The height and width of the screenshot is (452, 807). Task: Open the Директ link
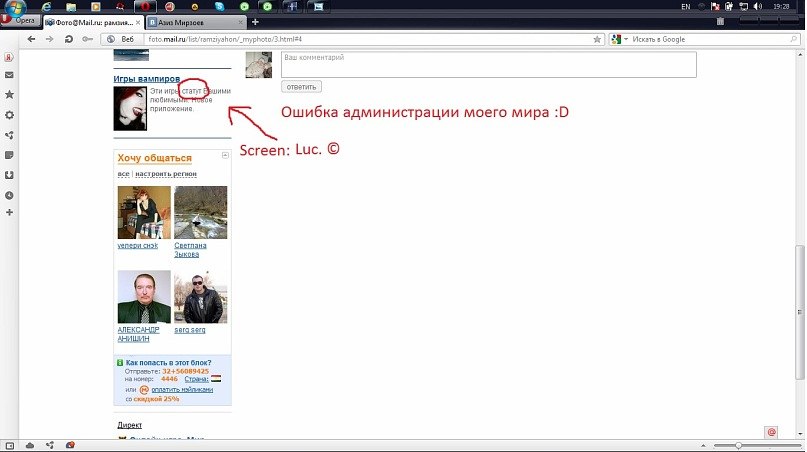click(129, 425)
